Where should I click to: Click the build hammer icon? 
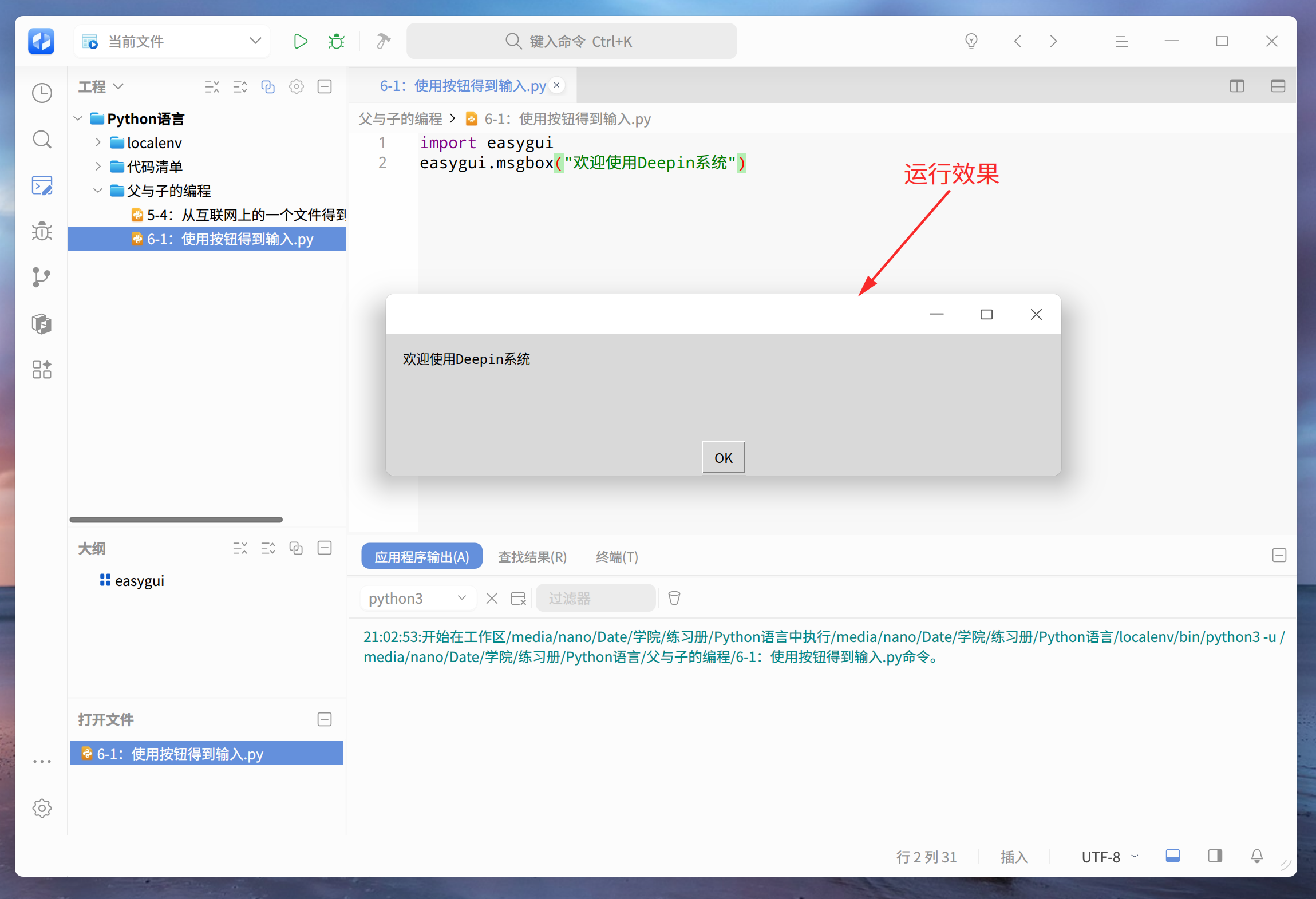383,41
